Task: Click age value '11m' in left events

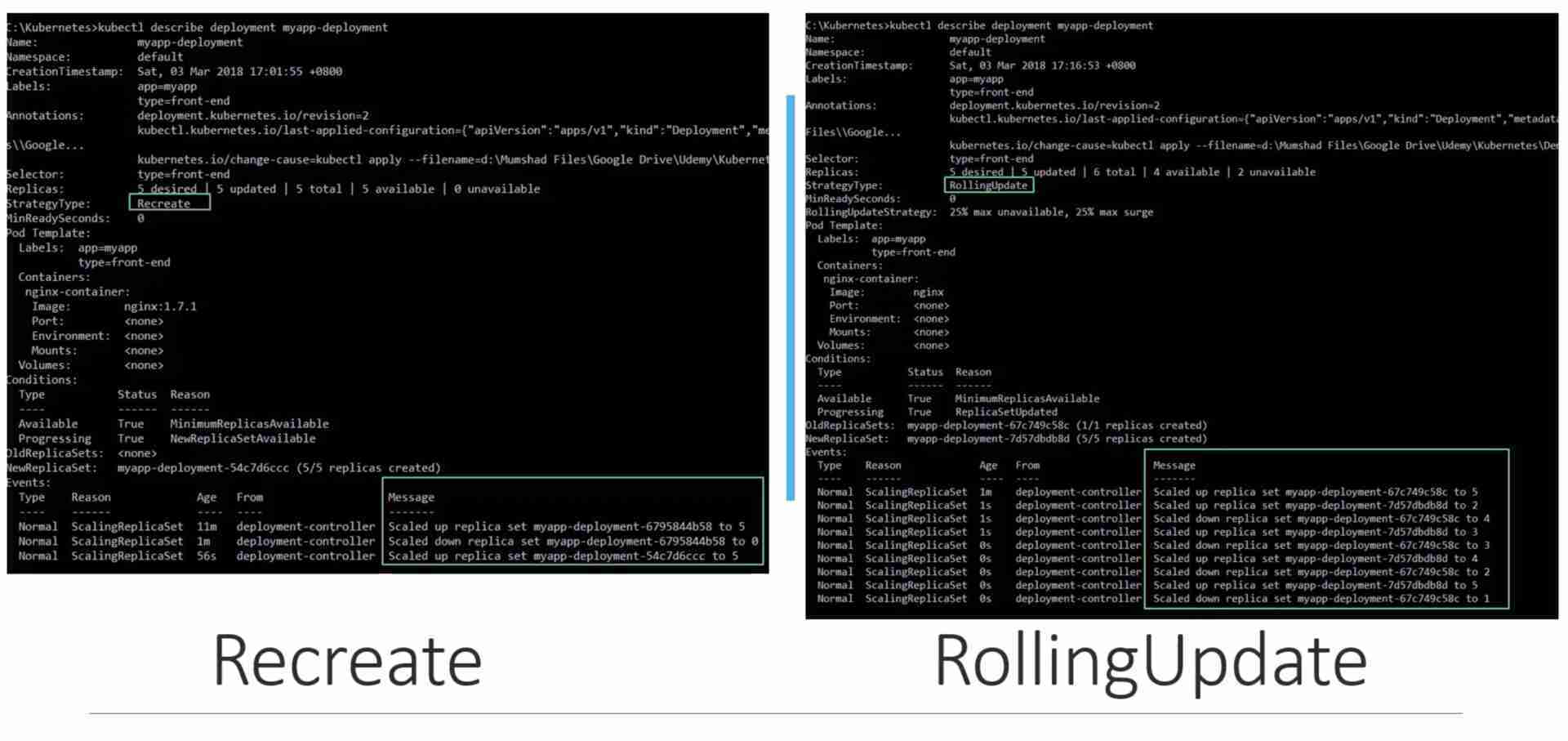Action: 207,527
